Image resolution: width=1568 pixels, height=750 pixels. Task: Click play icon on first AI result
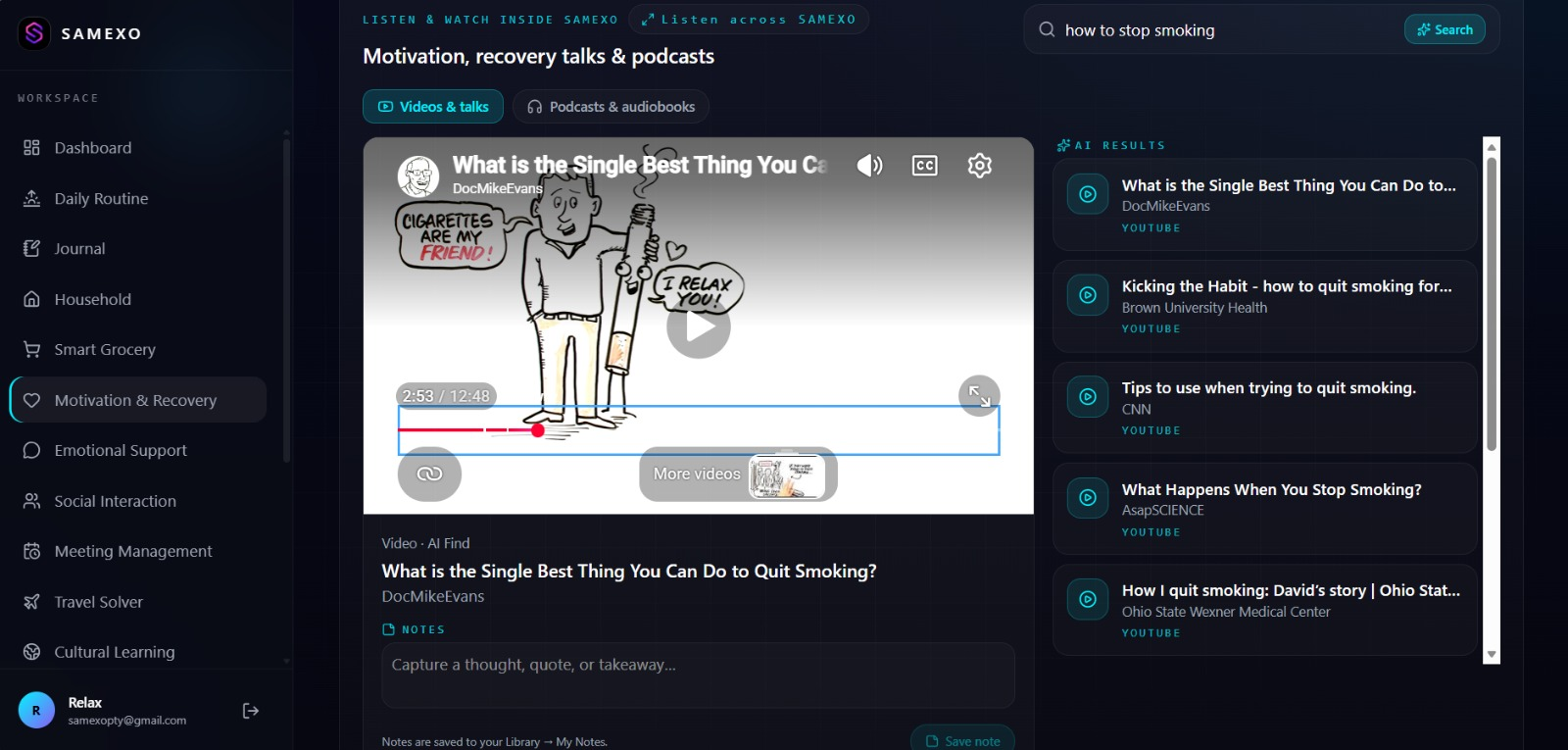[1088, 194]
